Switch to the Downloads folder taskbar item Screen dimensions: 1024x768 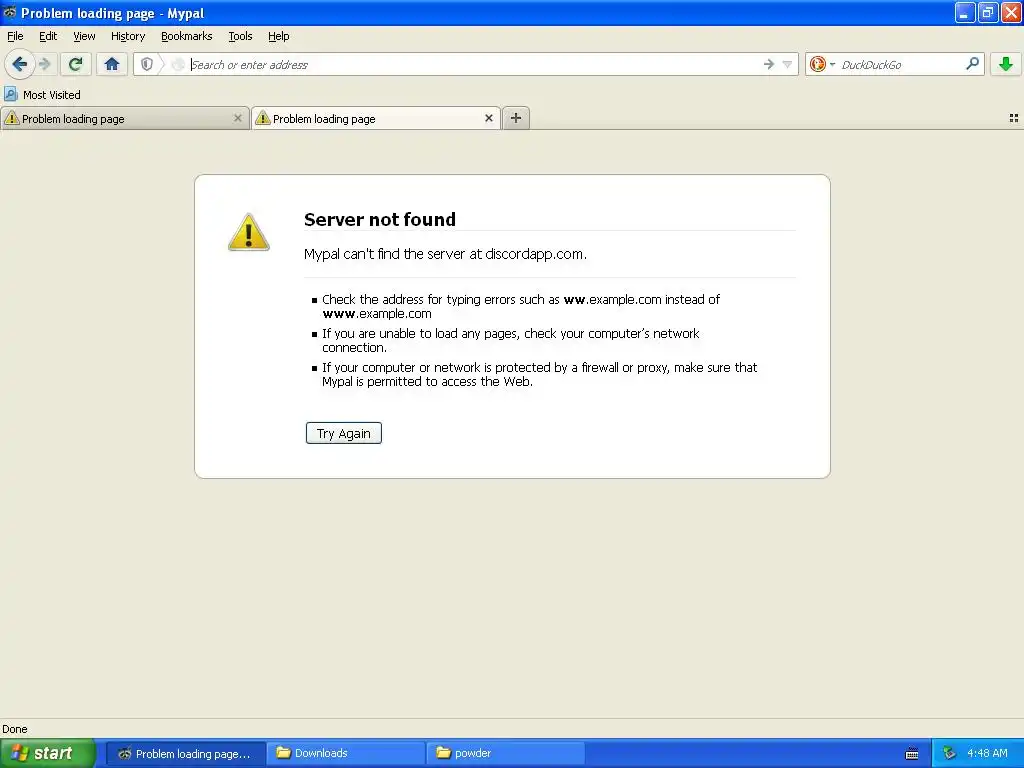pos(345,754)
